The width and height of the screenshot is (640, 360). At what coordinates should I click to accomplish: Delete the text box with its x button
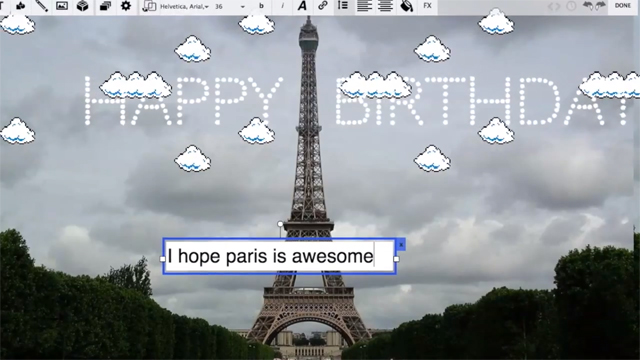401,244
